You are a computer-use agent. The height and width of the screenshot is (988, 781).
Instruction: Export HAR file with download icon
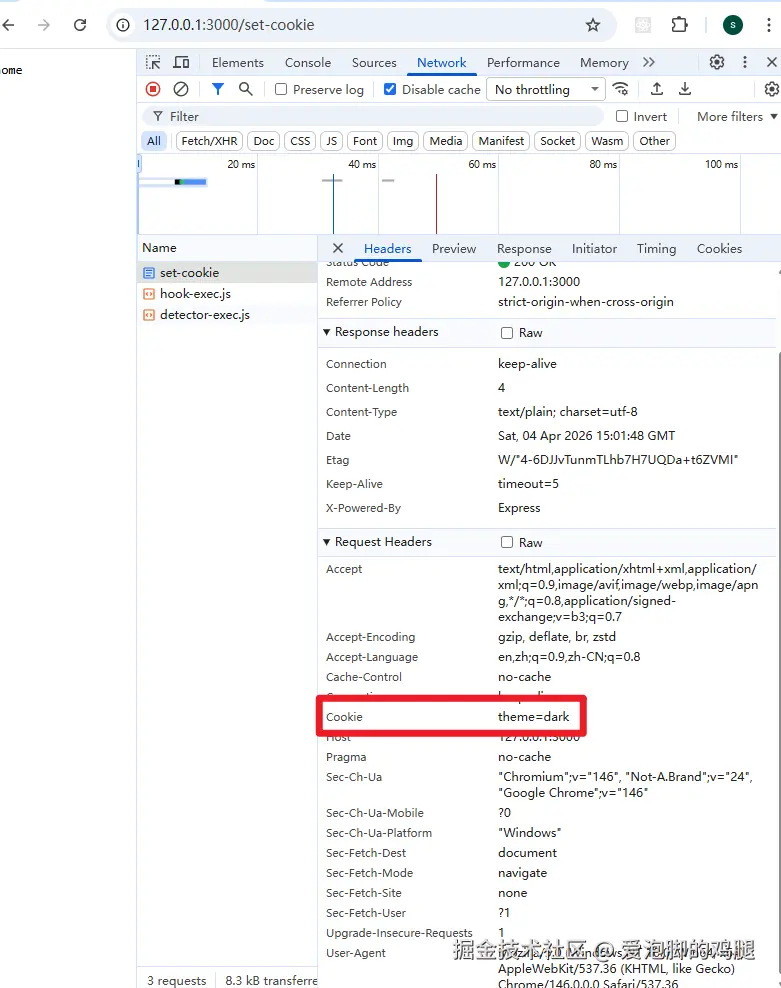685,89
